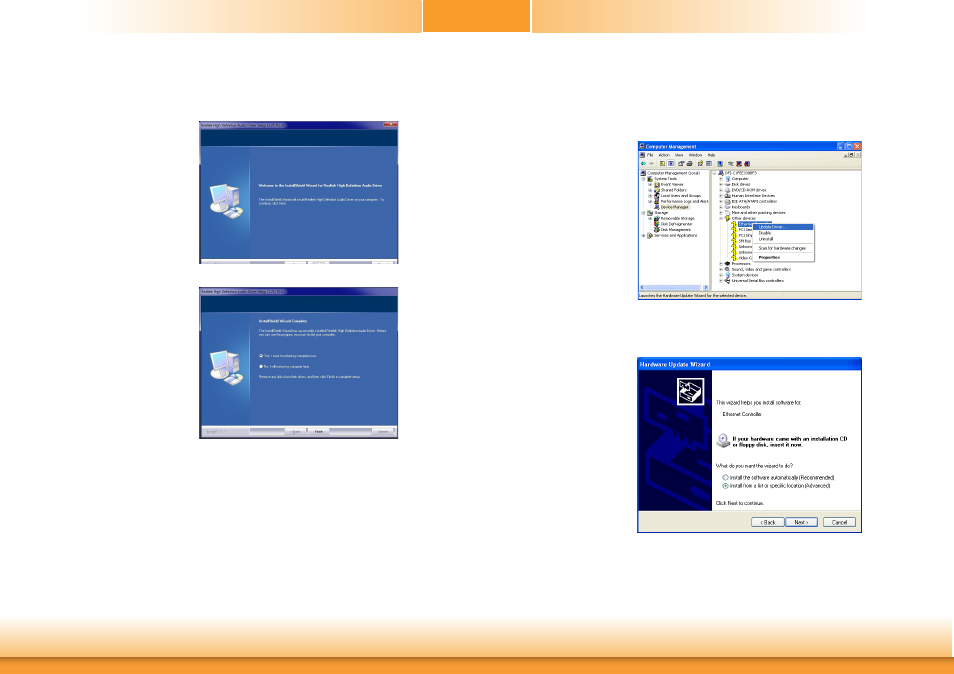Click Next in Hardware Update Wizard
Image resolution: width=954 pixels, height=674 pixels.
coord(801,522)
